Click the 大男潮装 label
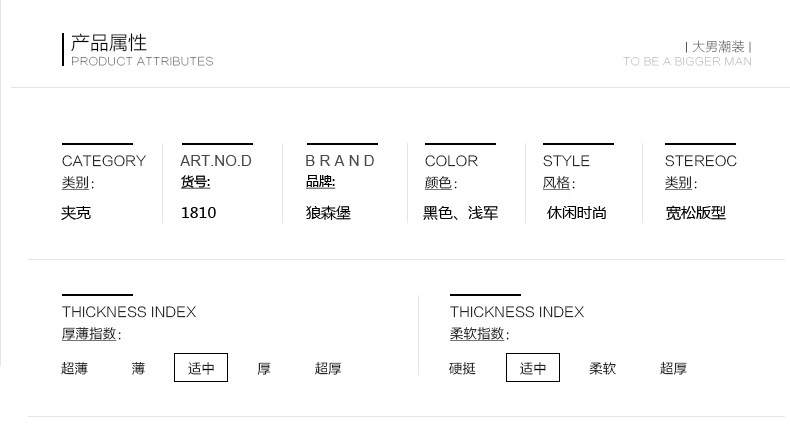This screenshot has width=790, height=426. coord(718,46)
